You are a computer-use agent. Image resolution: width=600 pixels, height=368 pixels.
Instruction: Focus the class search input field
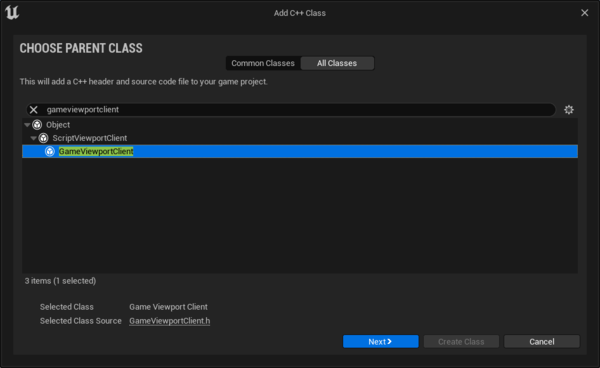pyautogui.click(x=297, y=110)
